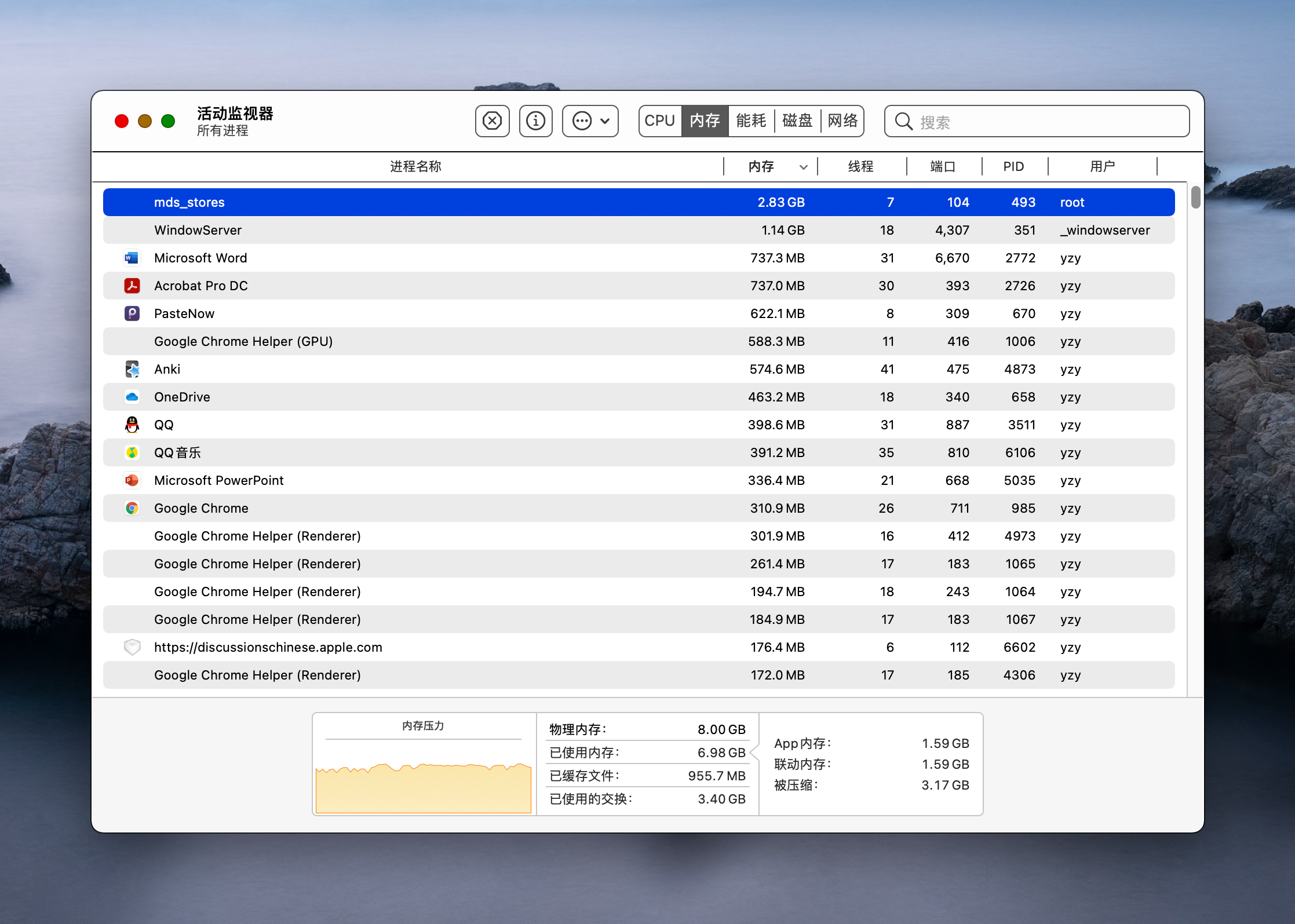Click the process list vertical scrollbar
This screenshot has height=924, width=1295.
[x=1195, y=197]
